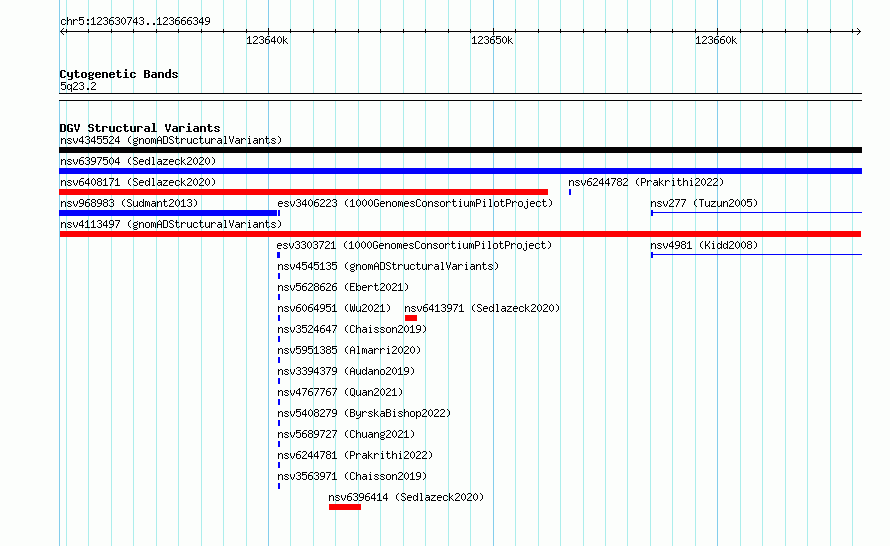This screenshot has width=890, height=546.
Task: Open nsv6064951 (Wu2021) label
Action: point(334,308)
